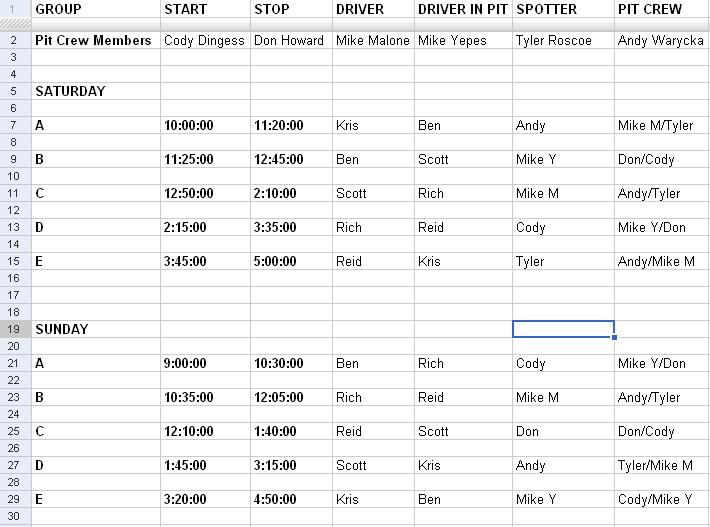Select the Tyler Roscoe cell

[x=563, y=40]
